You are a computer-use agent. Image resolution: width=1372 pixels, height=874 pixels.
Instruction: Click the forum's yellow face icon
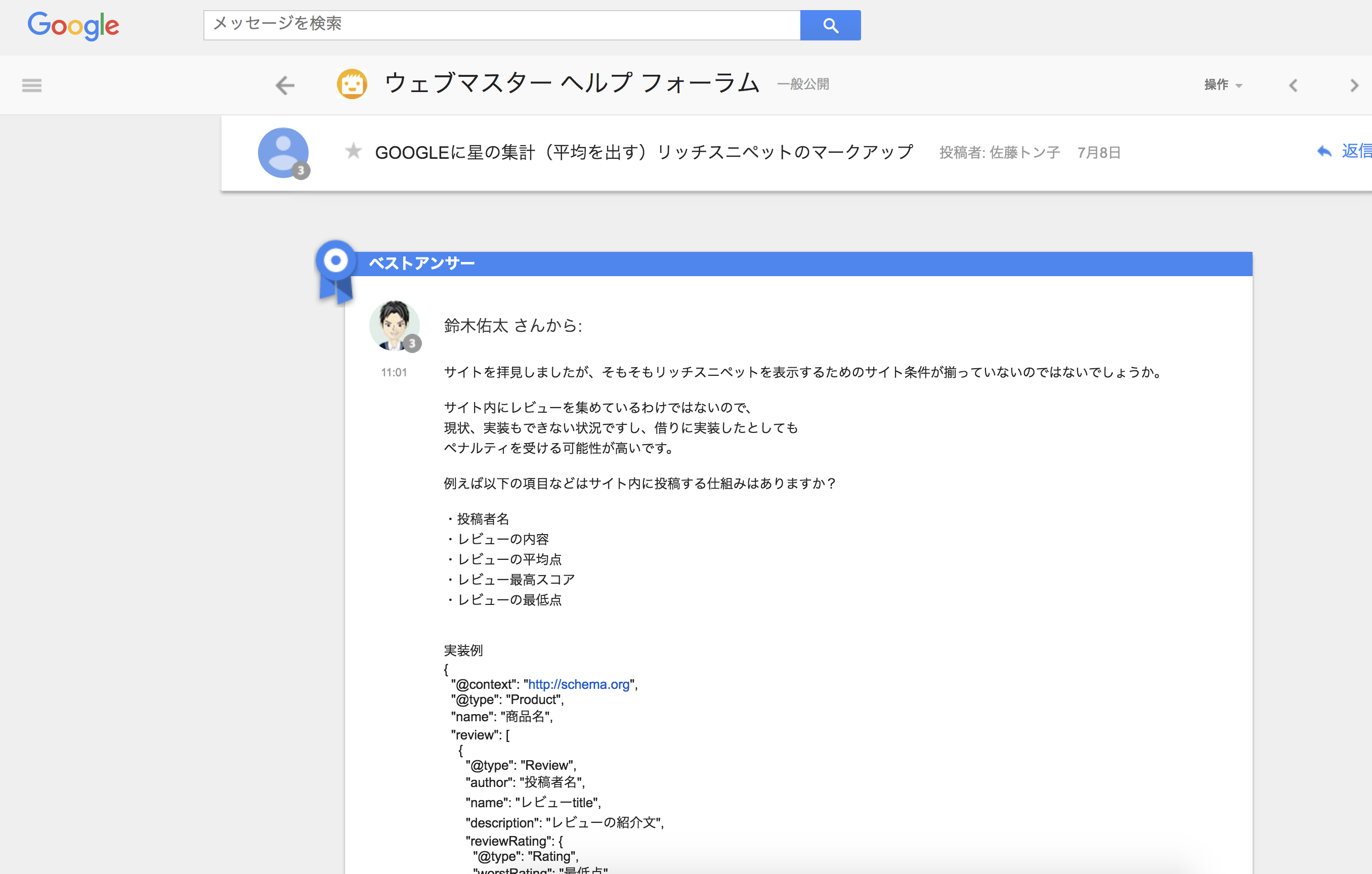pyautogui.click(x=352, y=84)
